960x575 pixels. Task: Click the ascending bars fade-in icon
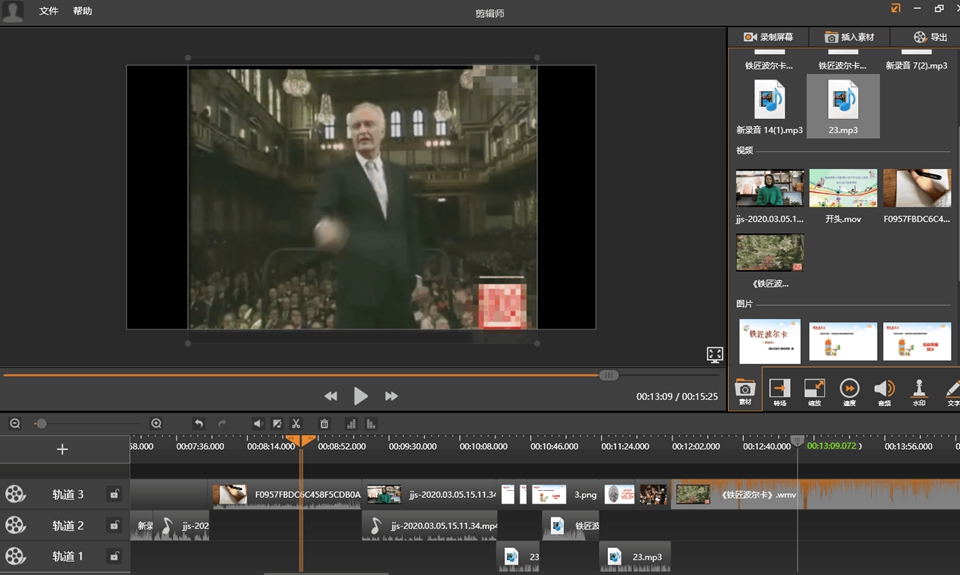coord(351,423)
